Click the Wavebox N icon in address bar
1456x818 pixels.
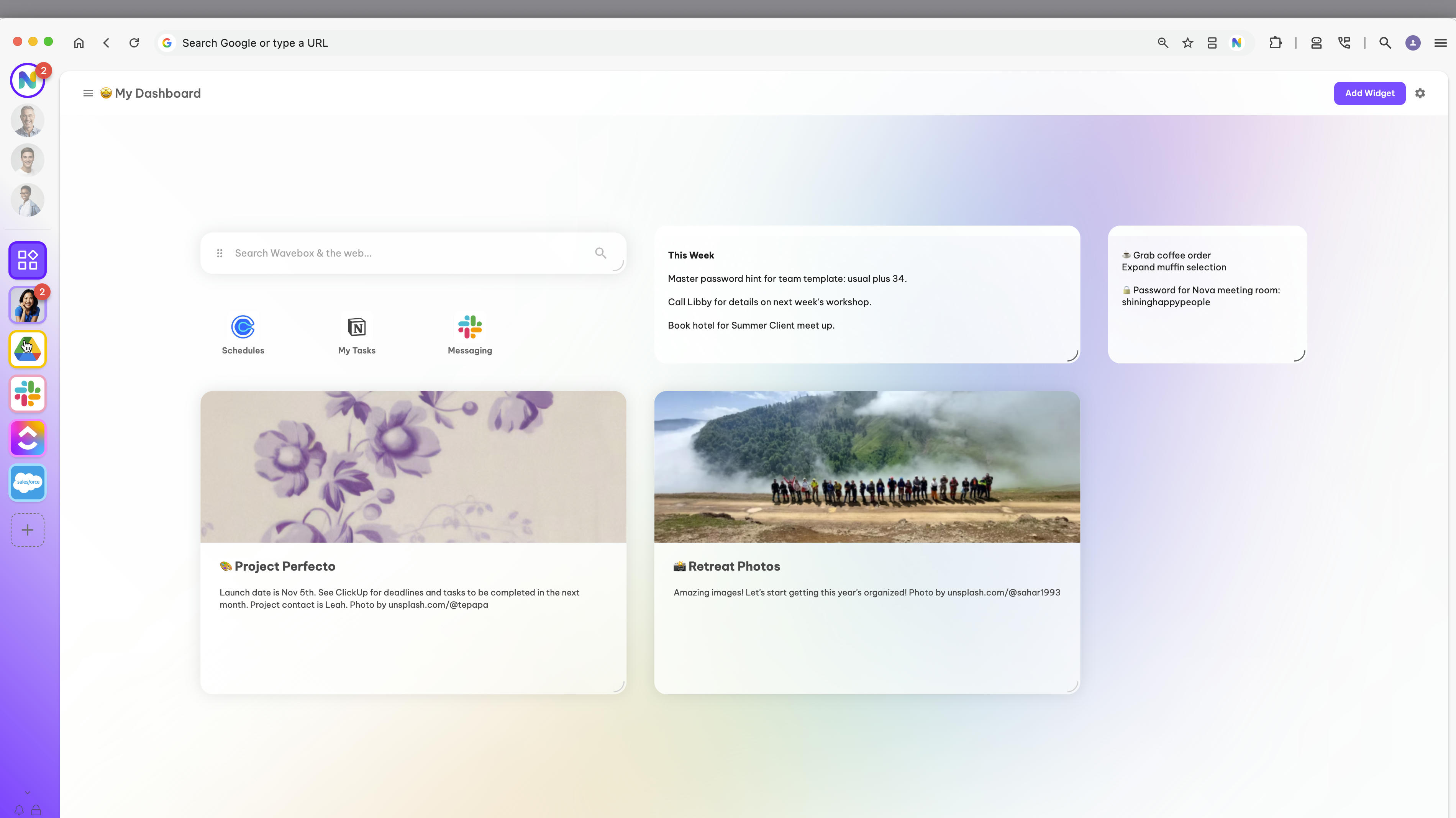coord(1237,43)
